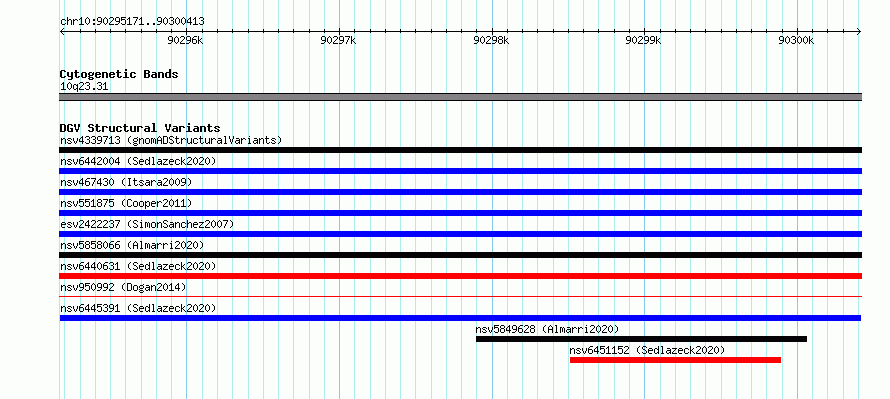The width and height of the screenshot is (890, 399).
Task: Click nsv6440631 (Sedlazeck2020) label
Action: pyautogui.click(x=138, y=266)
